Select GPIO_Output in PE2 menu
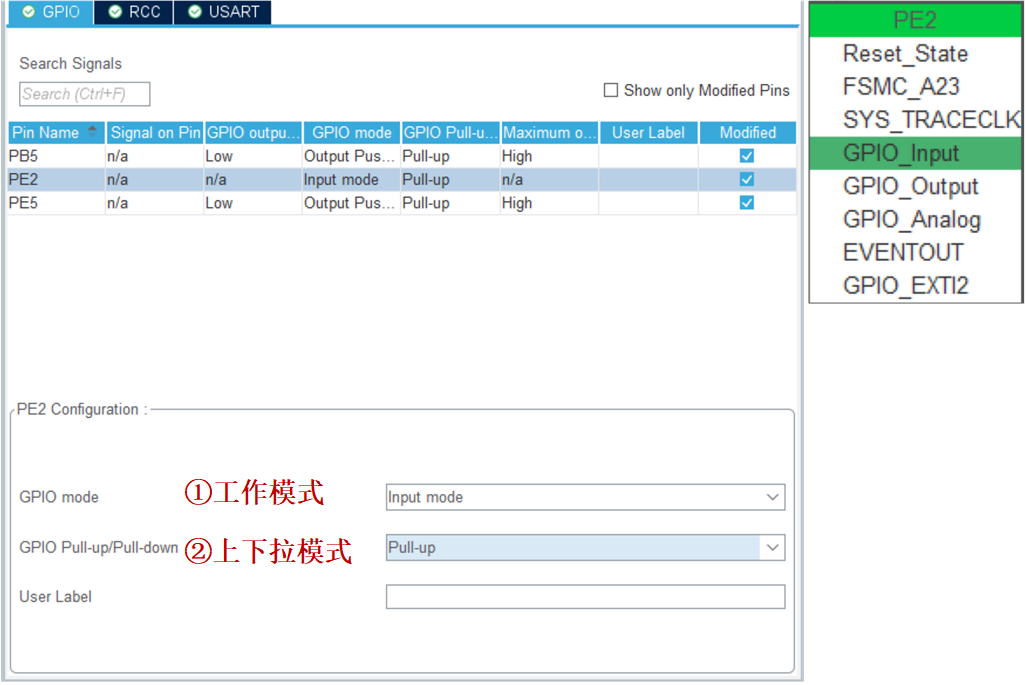The width and height of the screenshot is (1026, 685). click(910, 187)
